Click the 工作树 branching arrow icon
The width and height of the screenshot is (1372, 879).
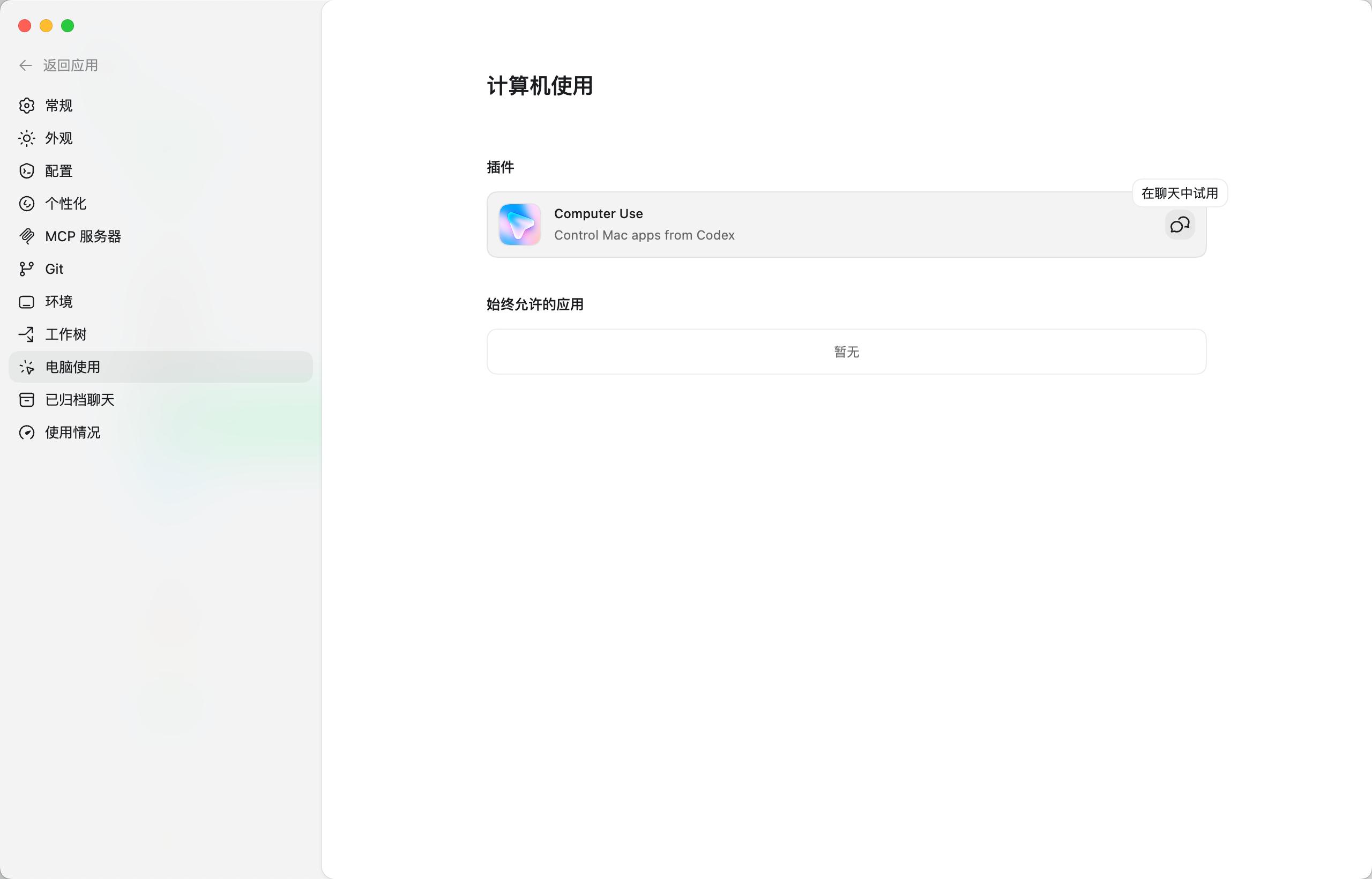26,334
